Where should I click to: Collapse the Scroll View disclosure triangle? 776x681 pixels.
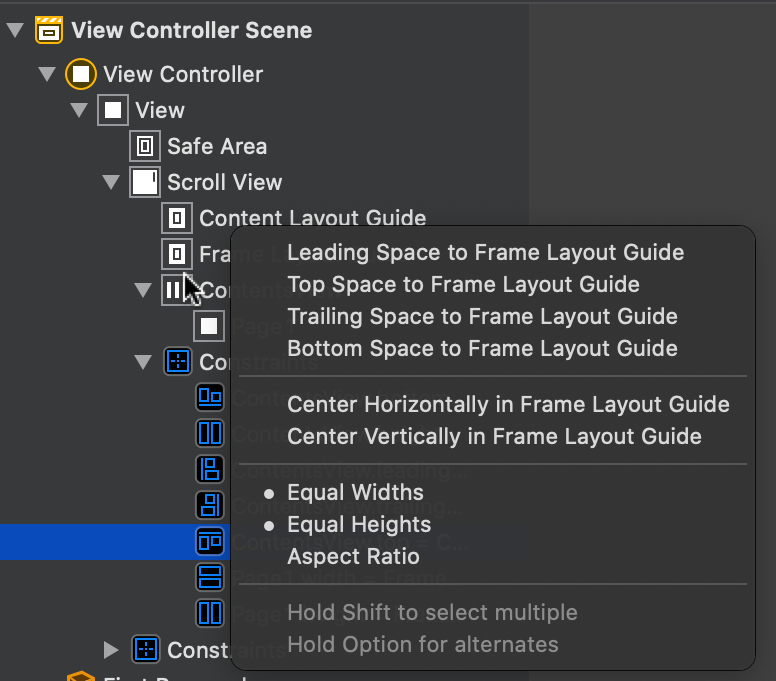click(111, 182)
